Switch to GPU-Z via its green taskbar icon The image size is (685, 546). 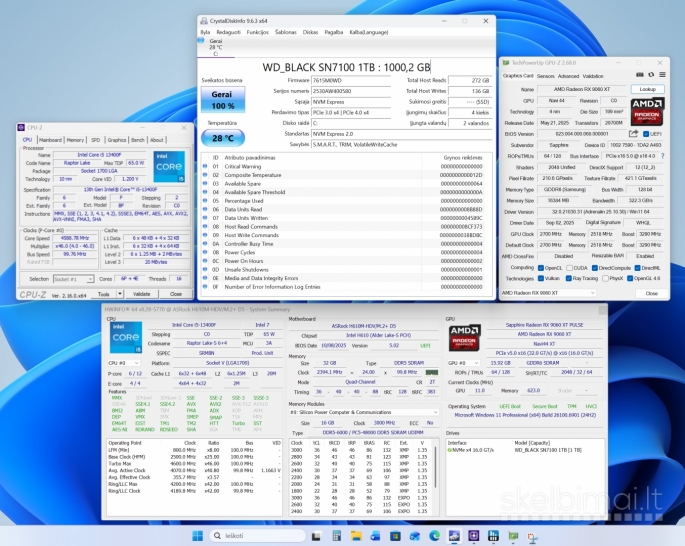pyautogui.click(x=513, y=536)
